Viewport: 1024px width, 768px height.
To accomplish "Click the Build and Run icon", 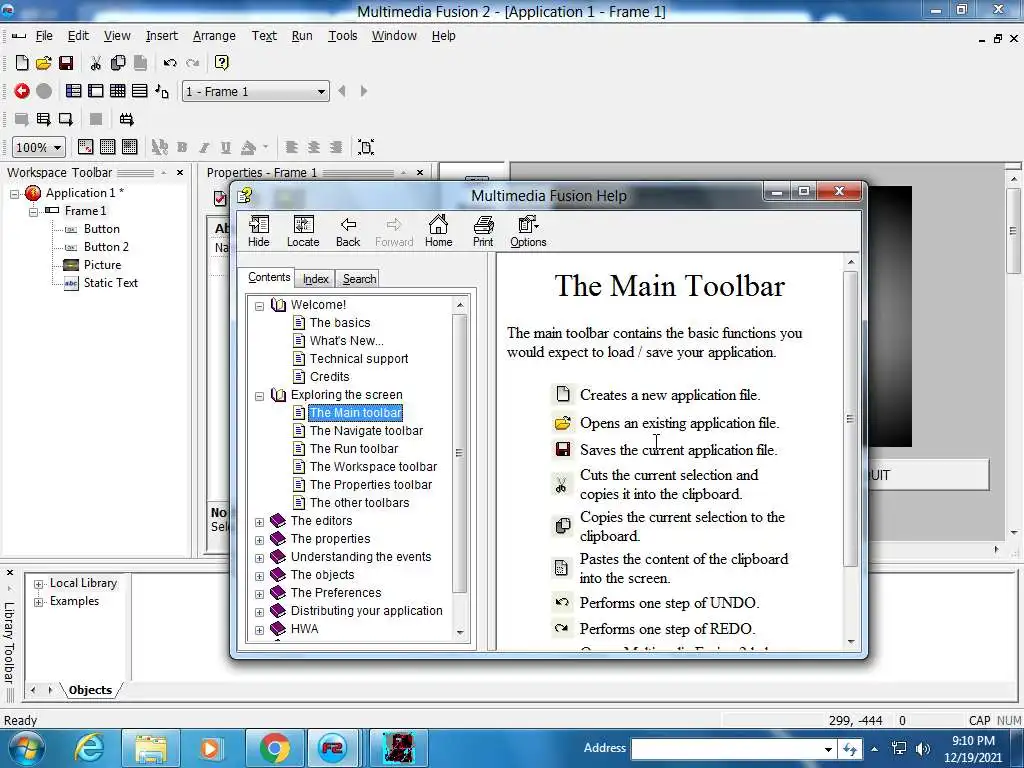I will click(127, 119).
